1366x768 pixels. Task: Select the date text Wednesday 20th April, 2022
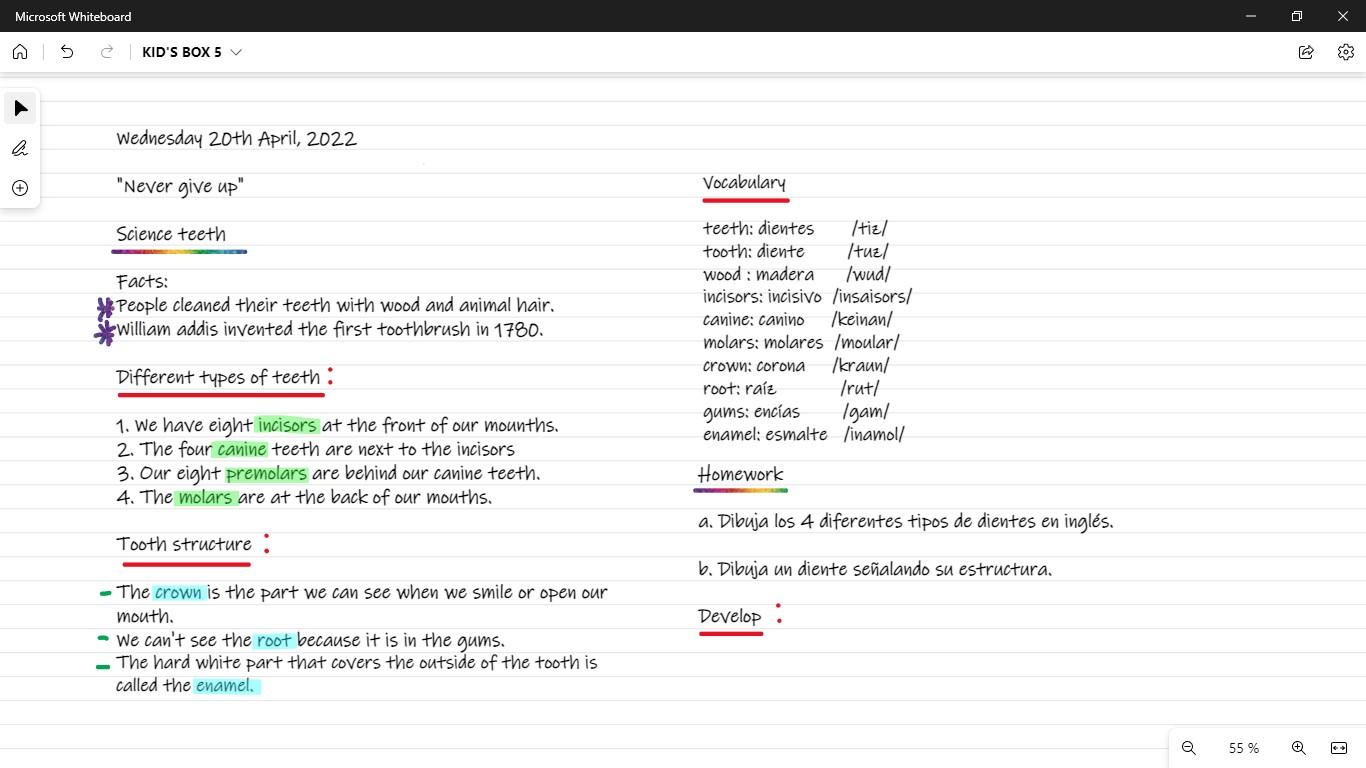[x=236, y=138]
